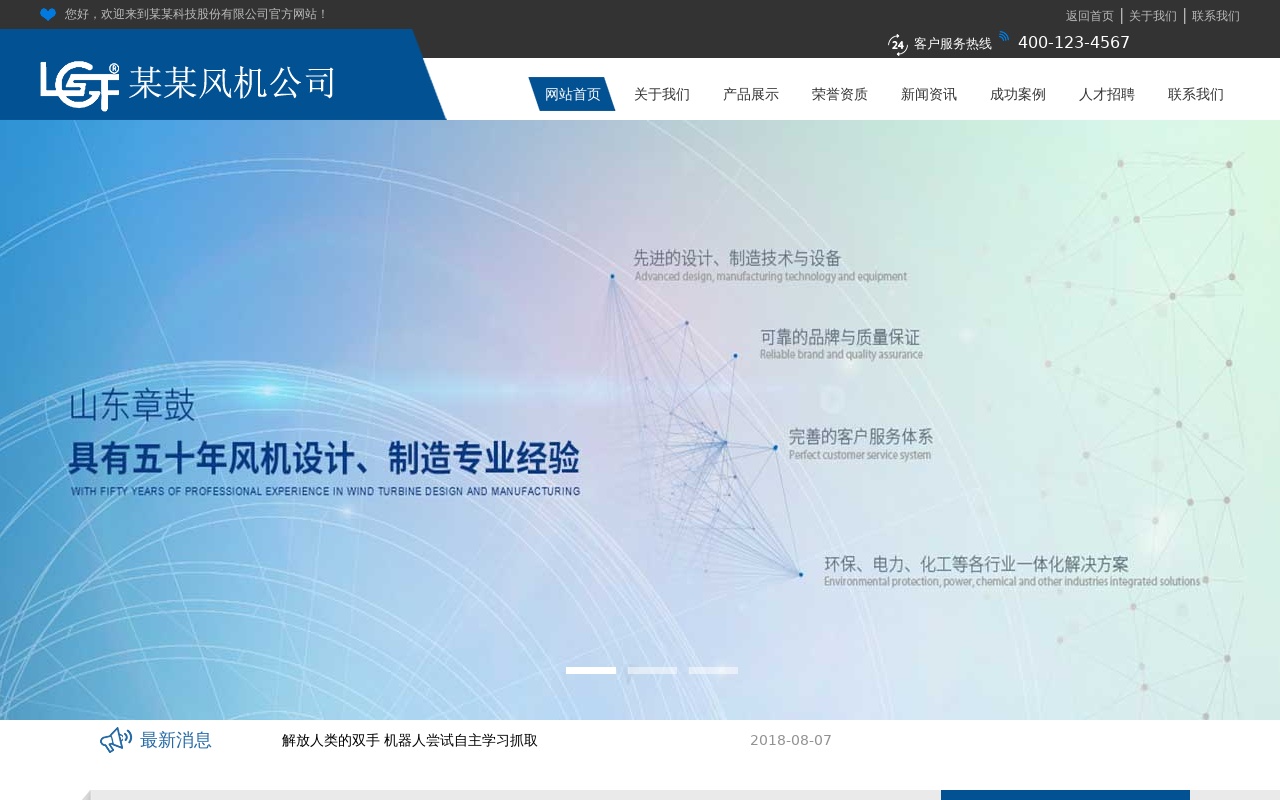The width and height of the screenshot is (1280, 800).
Task: Click 某某风机公司 company name text
Action: 232,83
